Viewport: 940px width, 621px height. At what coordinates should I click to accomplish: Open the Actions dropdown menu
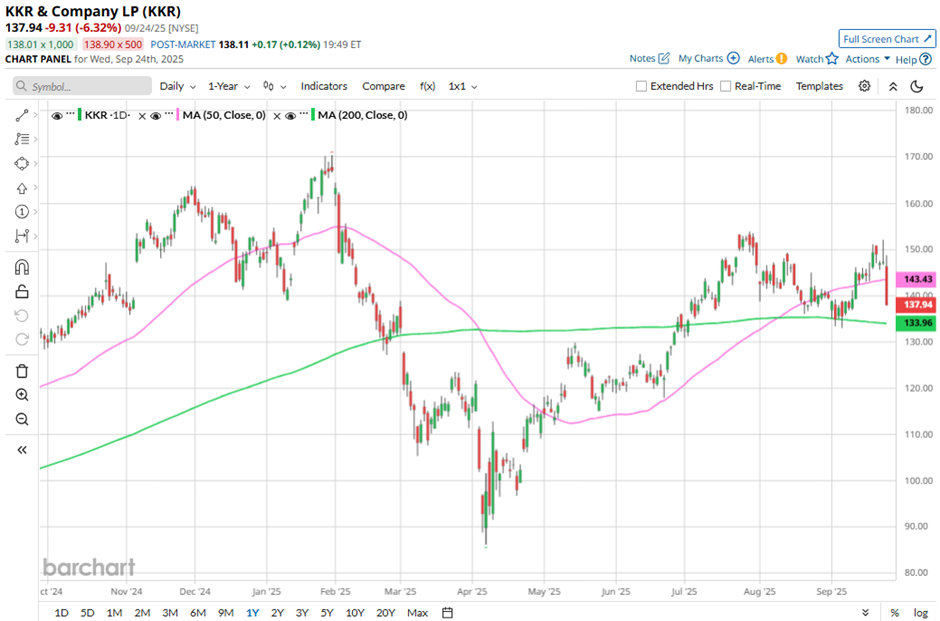[867, 59]
